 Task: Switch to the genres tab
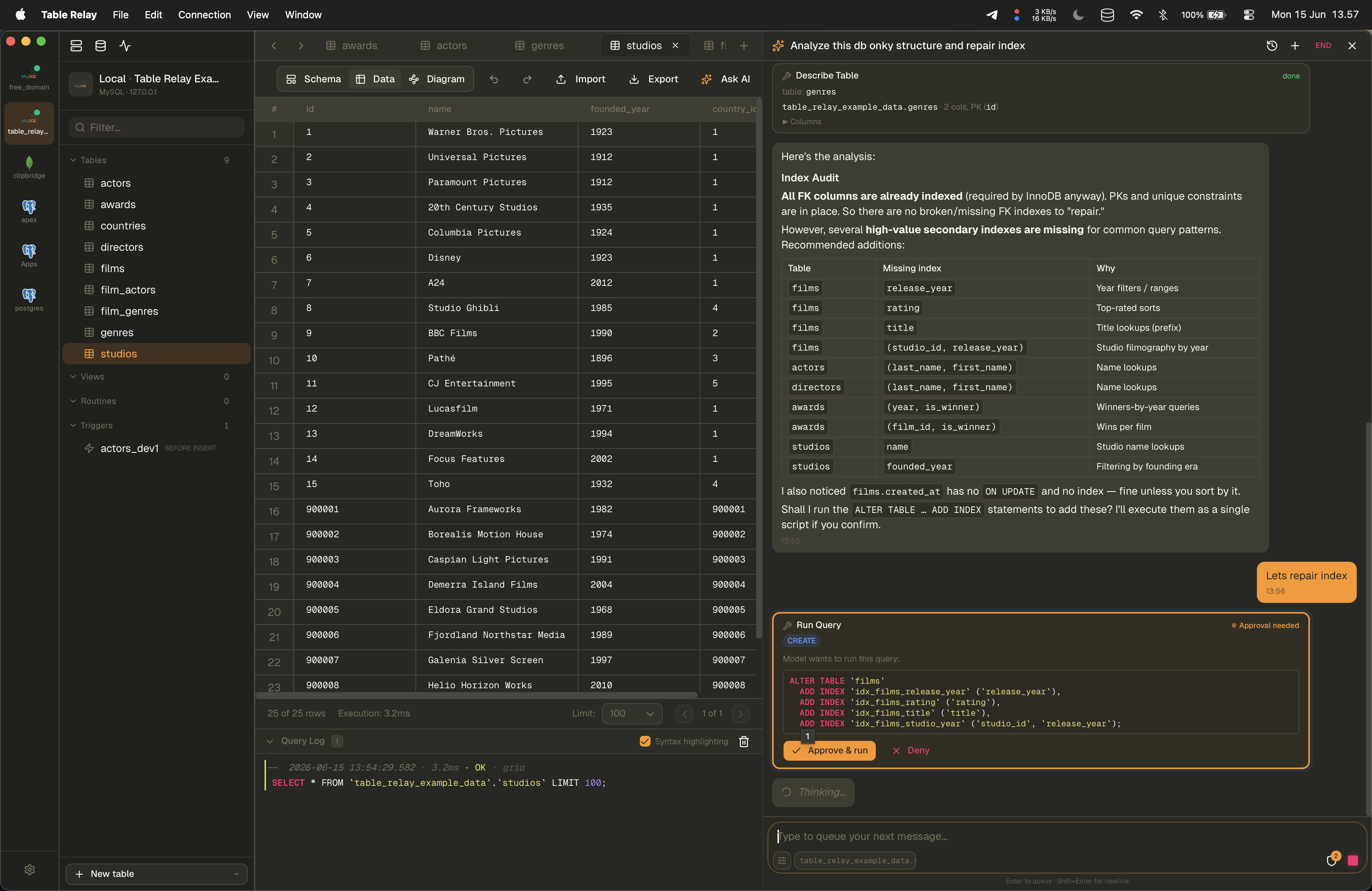point(540,45)
